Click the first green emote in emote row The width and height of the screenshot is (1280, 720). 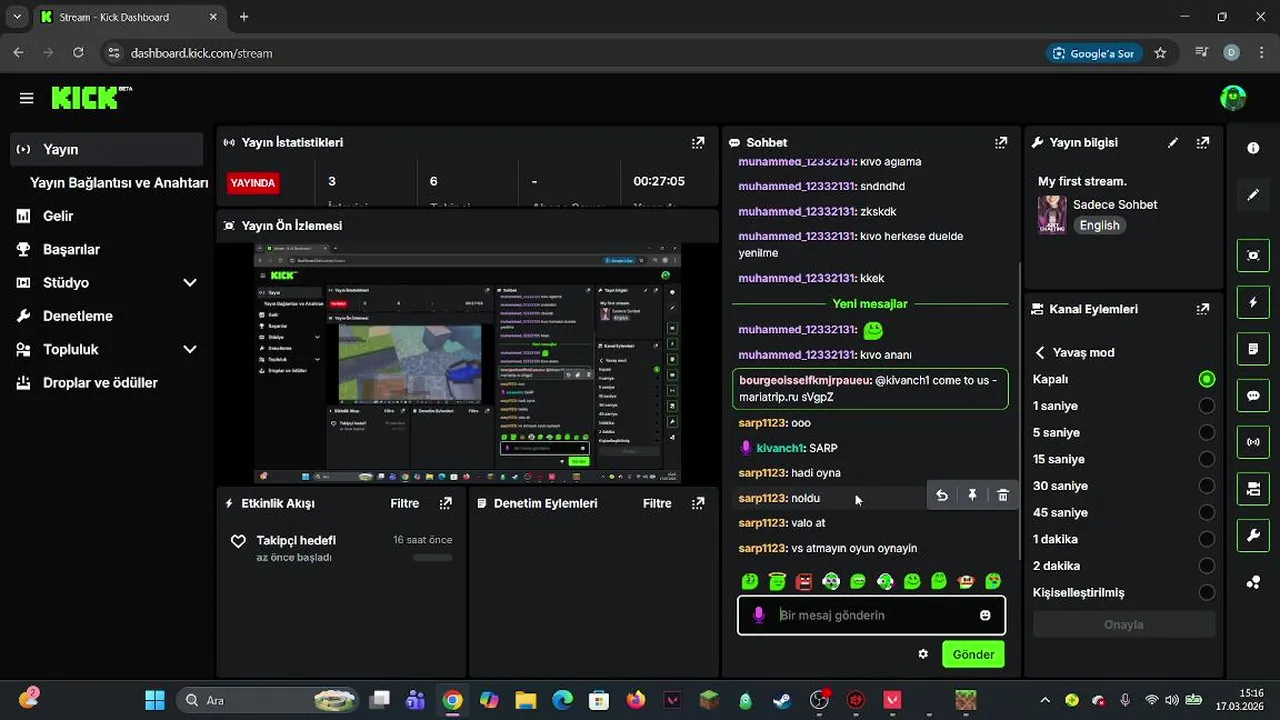(749, 581)
